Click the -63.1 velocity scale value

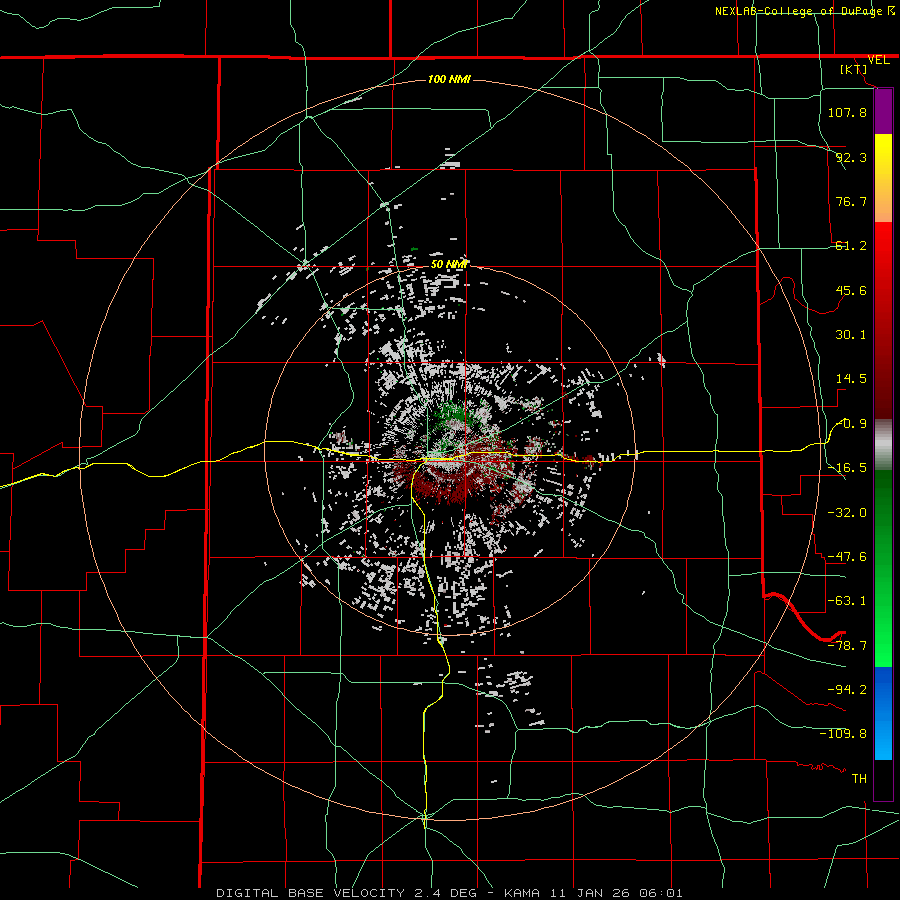847,601
